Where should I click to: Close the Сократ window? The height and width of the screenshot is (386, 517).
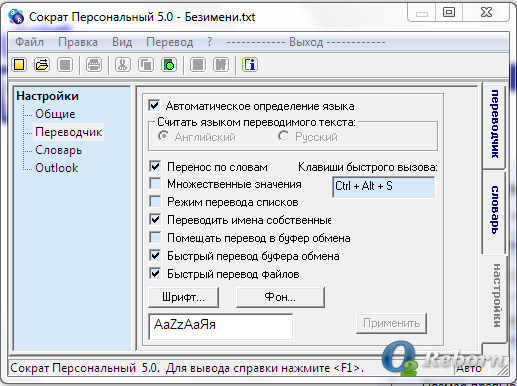point(486,13)
